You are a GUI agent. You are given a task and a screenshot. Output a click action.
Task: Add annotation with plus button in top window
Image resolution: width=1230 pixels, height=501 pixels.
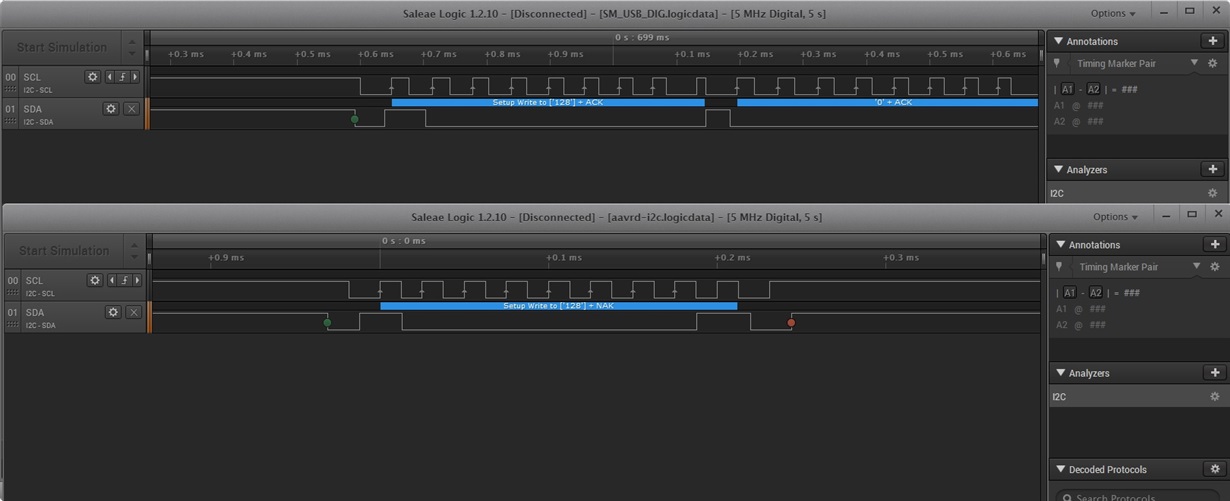(x=1212, y=41)
